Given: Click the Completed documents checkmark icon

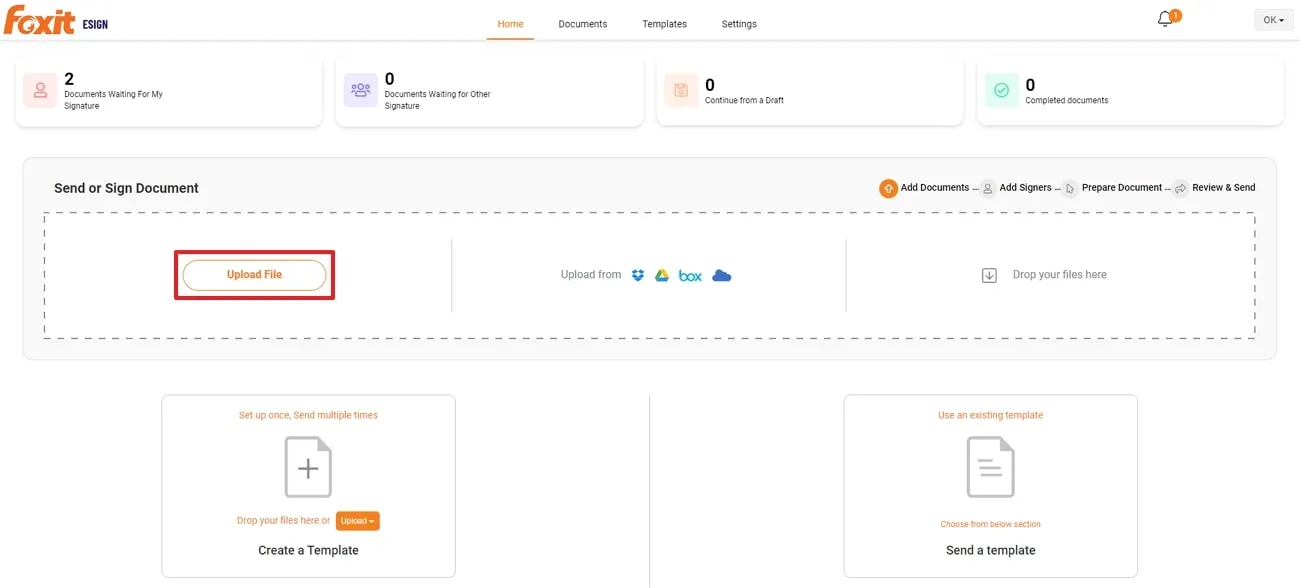Looking at the screenshot, I should pyautogui.click(x=1001, y=90).
